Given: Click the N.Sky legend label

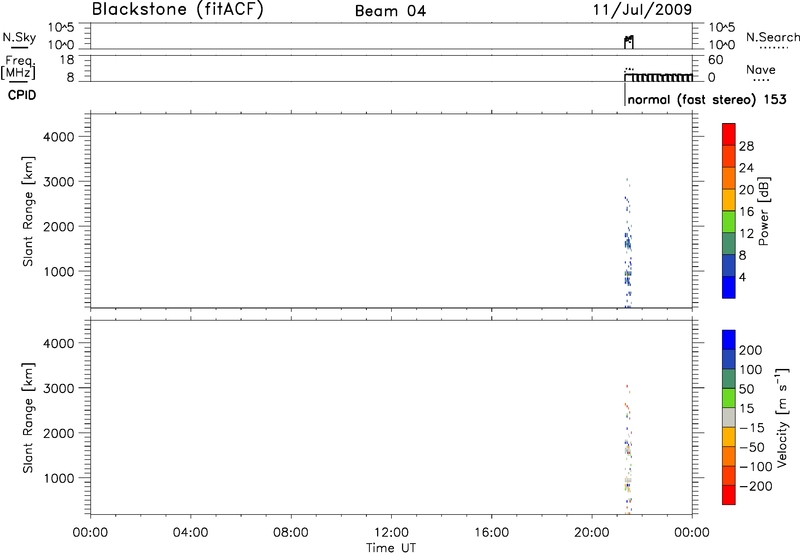Looking at the screenshot, I should coord(19,37).
